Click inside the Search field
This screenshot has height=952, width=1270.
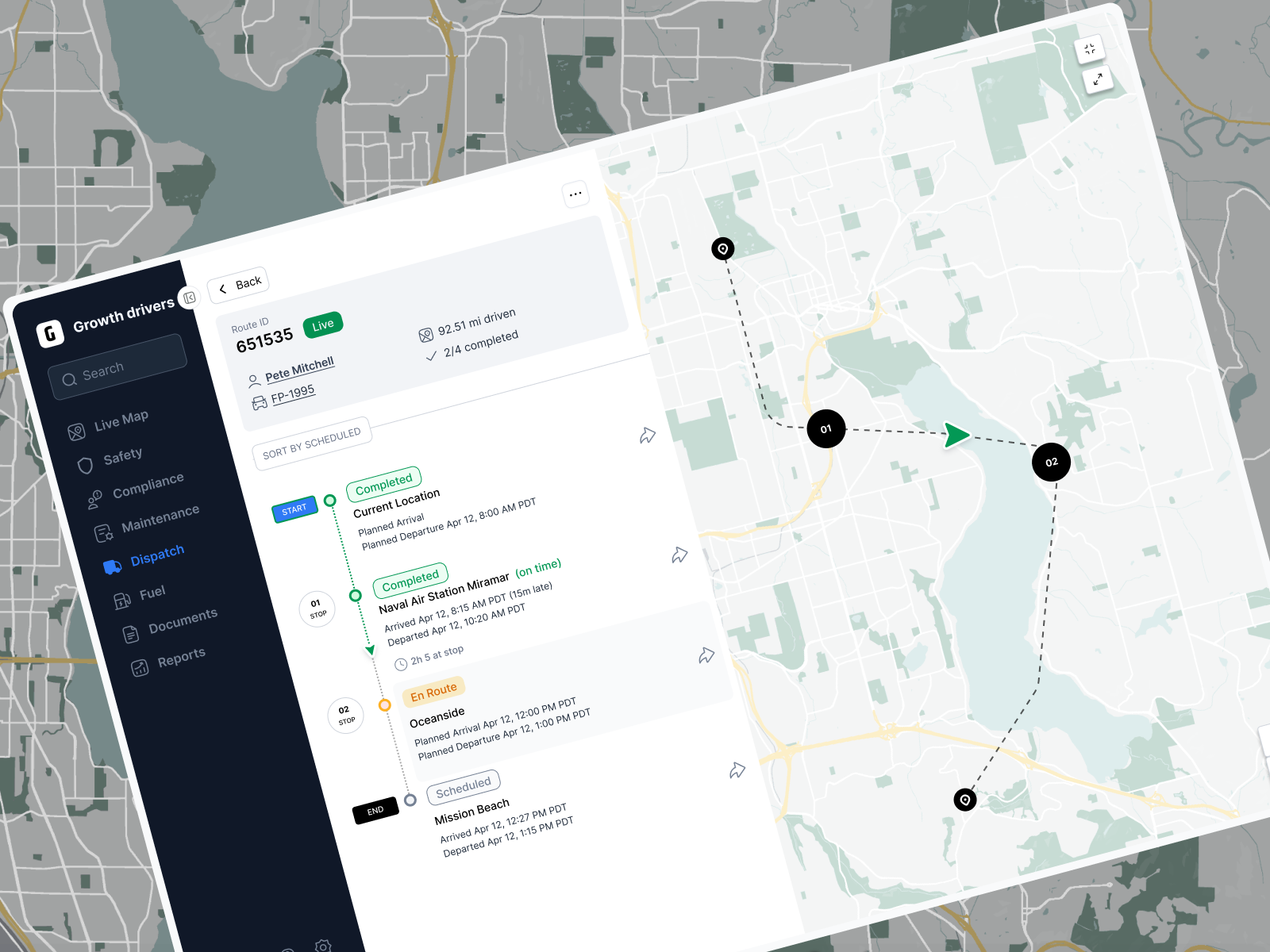pyautogui.click(x=117, y=367)
